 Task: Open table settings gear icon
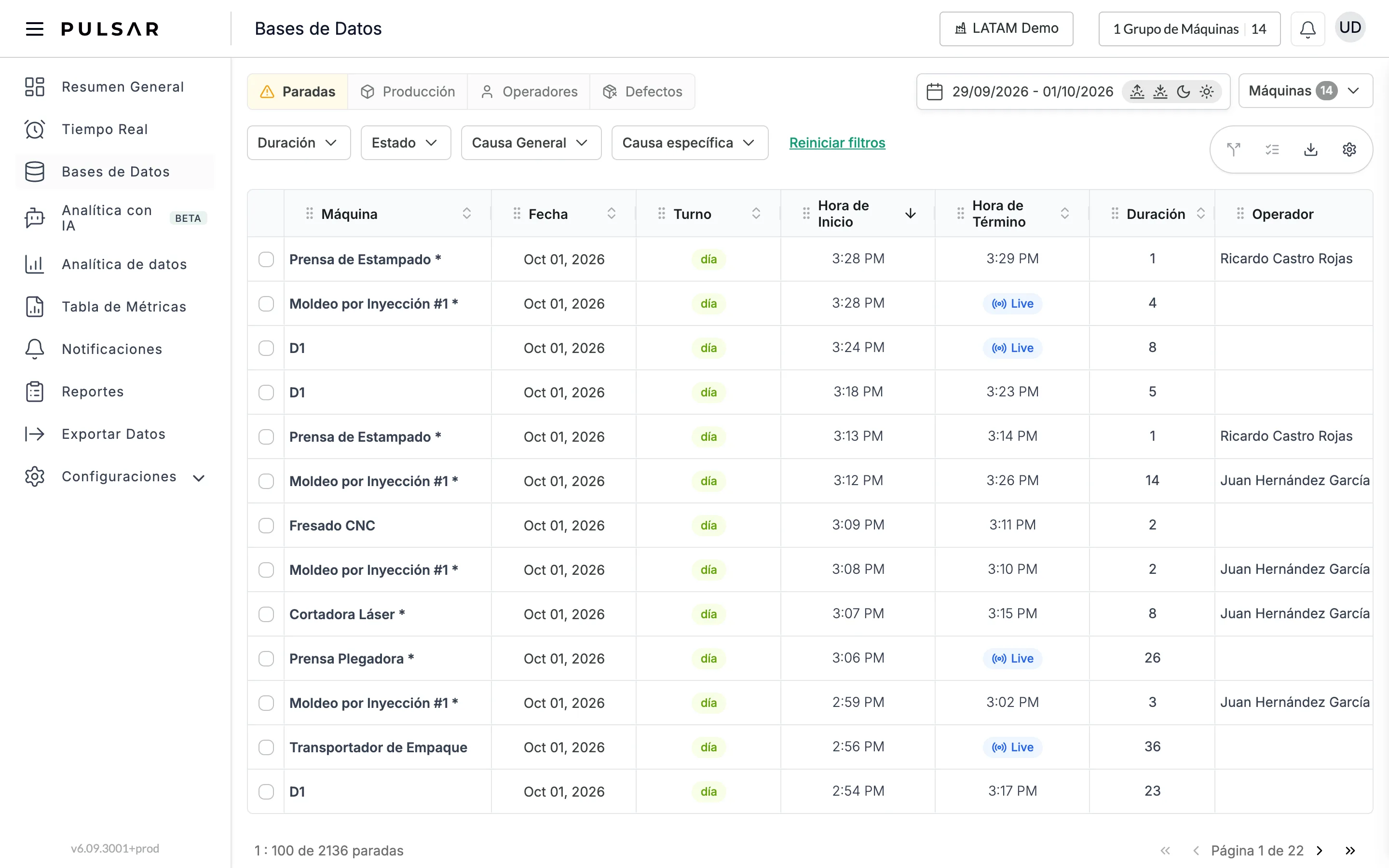coord(1349,150)
